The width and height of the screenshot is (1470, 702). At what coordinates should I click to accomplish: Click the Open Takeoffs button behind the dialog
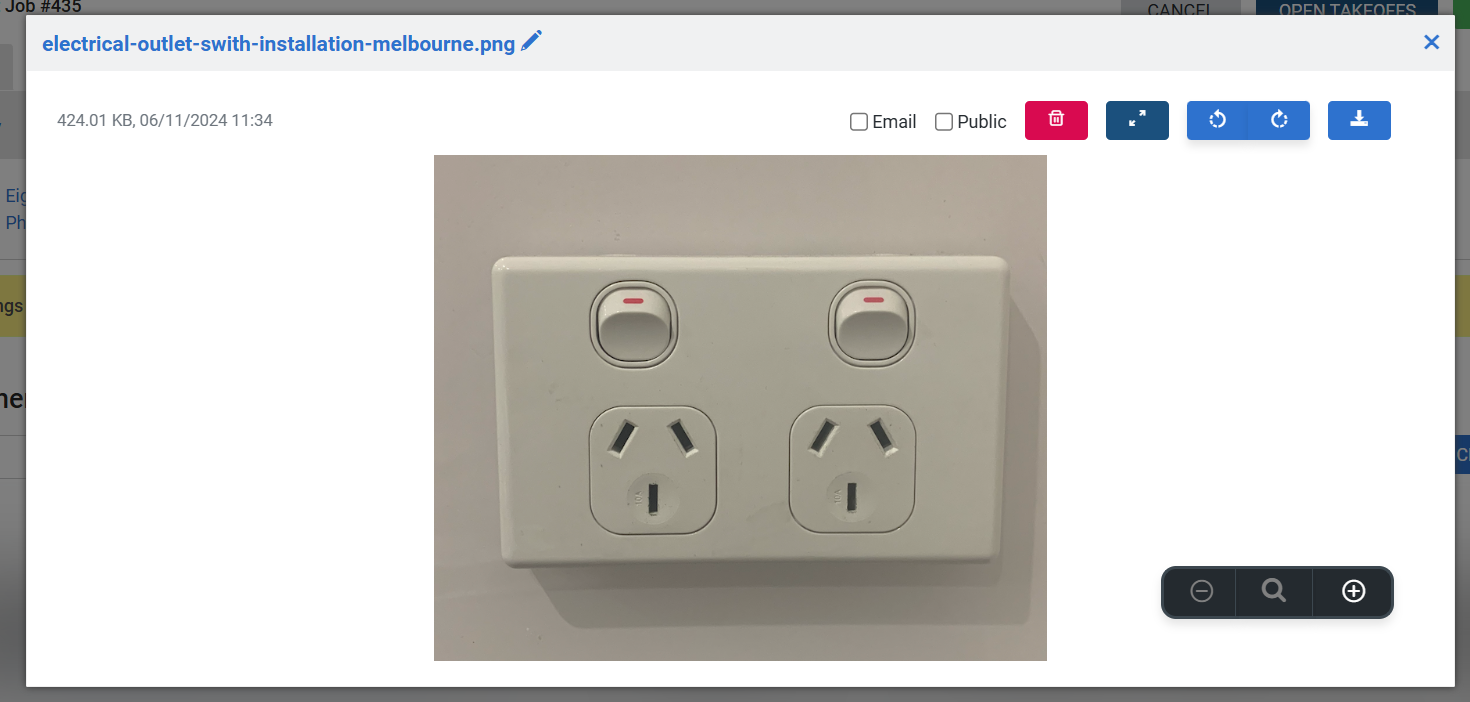[1347, 8]
